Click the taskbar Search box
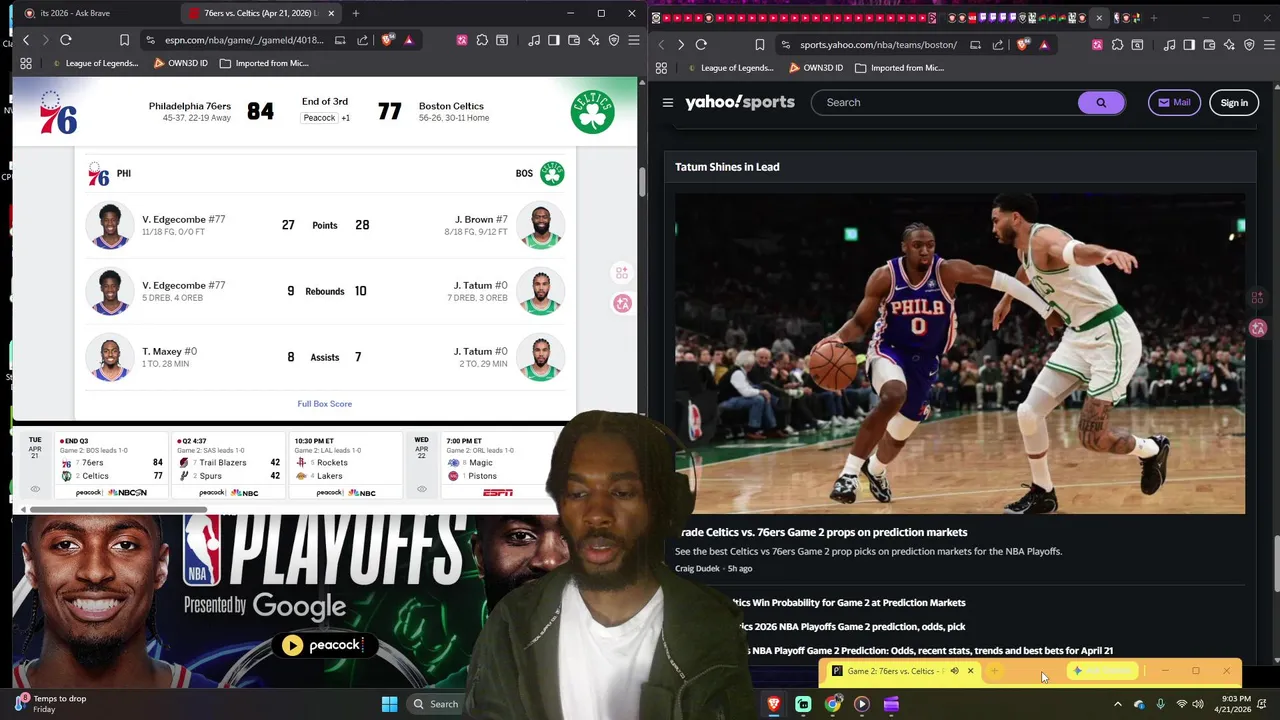Screen dimensions: 1280x720 click(x=436, y=704)
